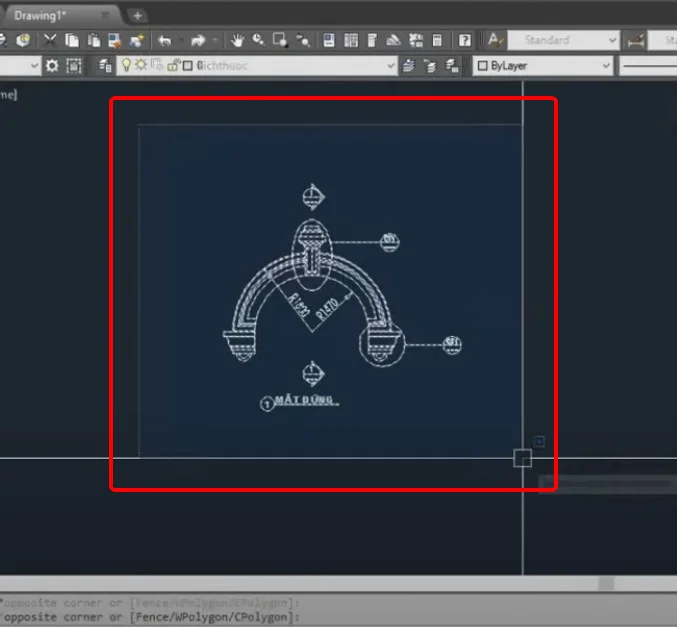677x627 pixels.
Task: Select the Pan hand tool
Action: [x=237, y=41]
